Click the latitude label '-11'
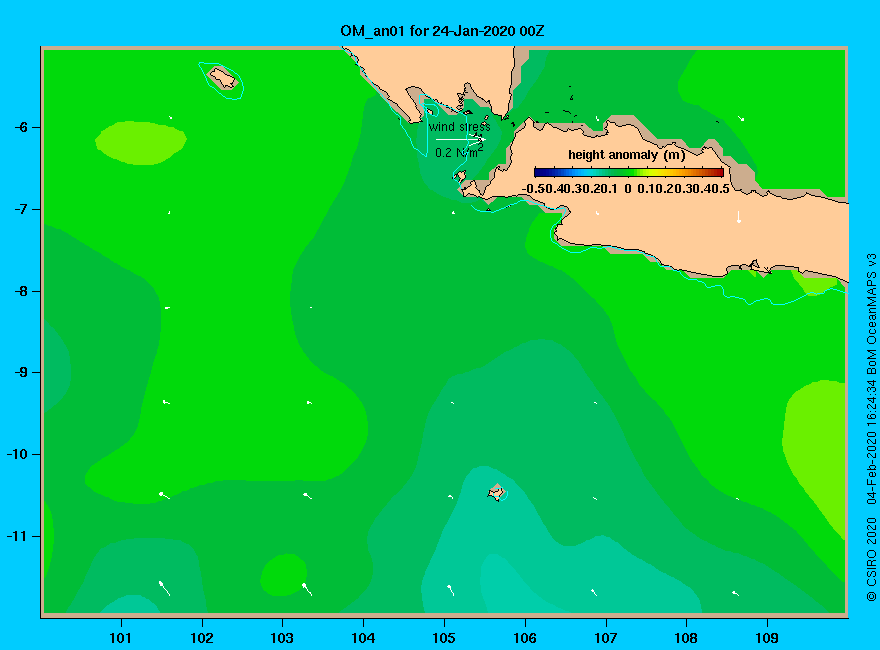880x650 pixels. click(17, 536)
